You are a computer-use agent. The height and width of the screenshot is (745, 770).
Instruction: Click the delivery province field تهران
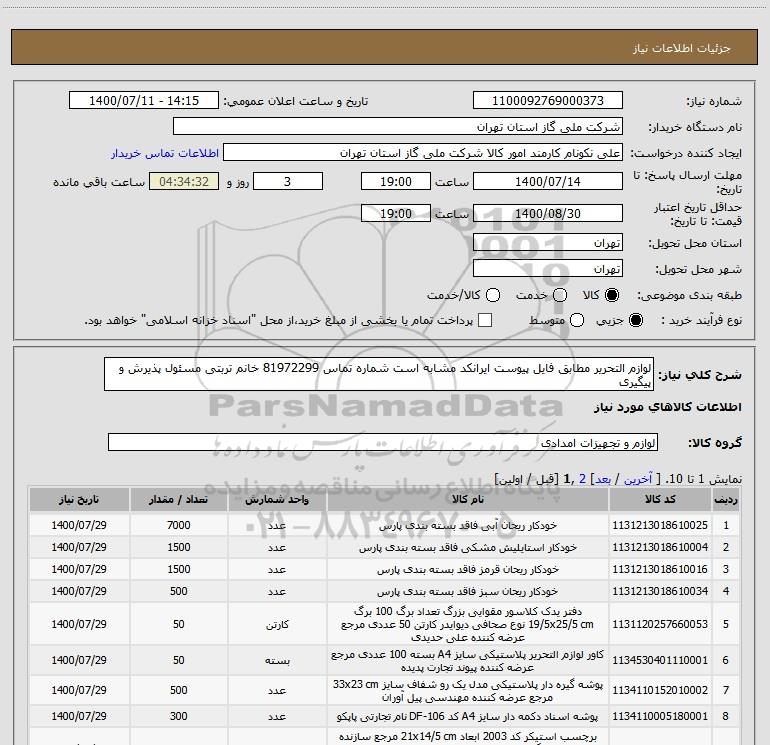pos(548,242)
